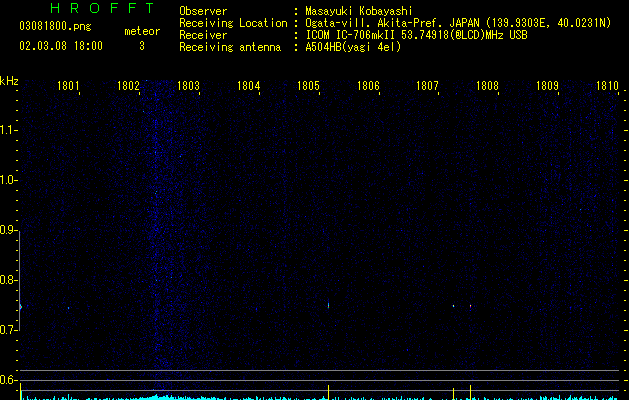Image resolution: width=629 pixels, height=400 pixels.
Task: Click the 1808 time axis label
Action: click(x=487, y=86)
